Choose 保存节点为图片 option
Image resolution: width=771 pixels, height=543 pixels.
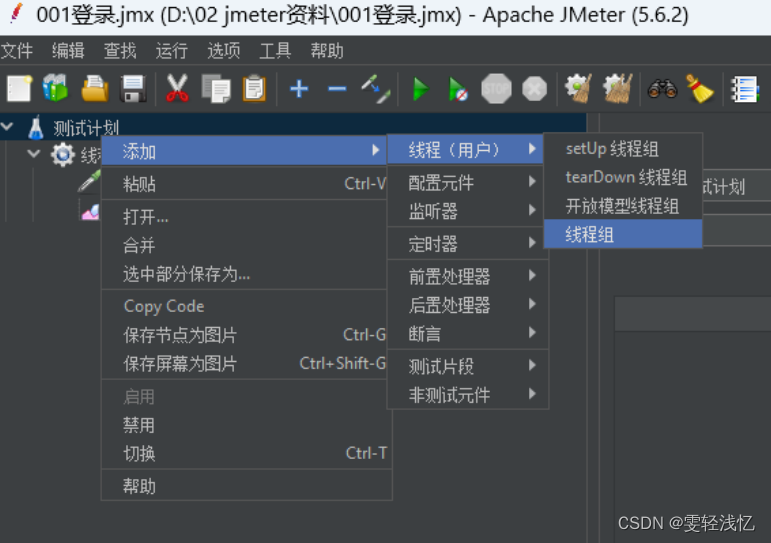pos(244,335)
